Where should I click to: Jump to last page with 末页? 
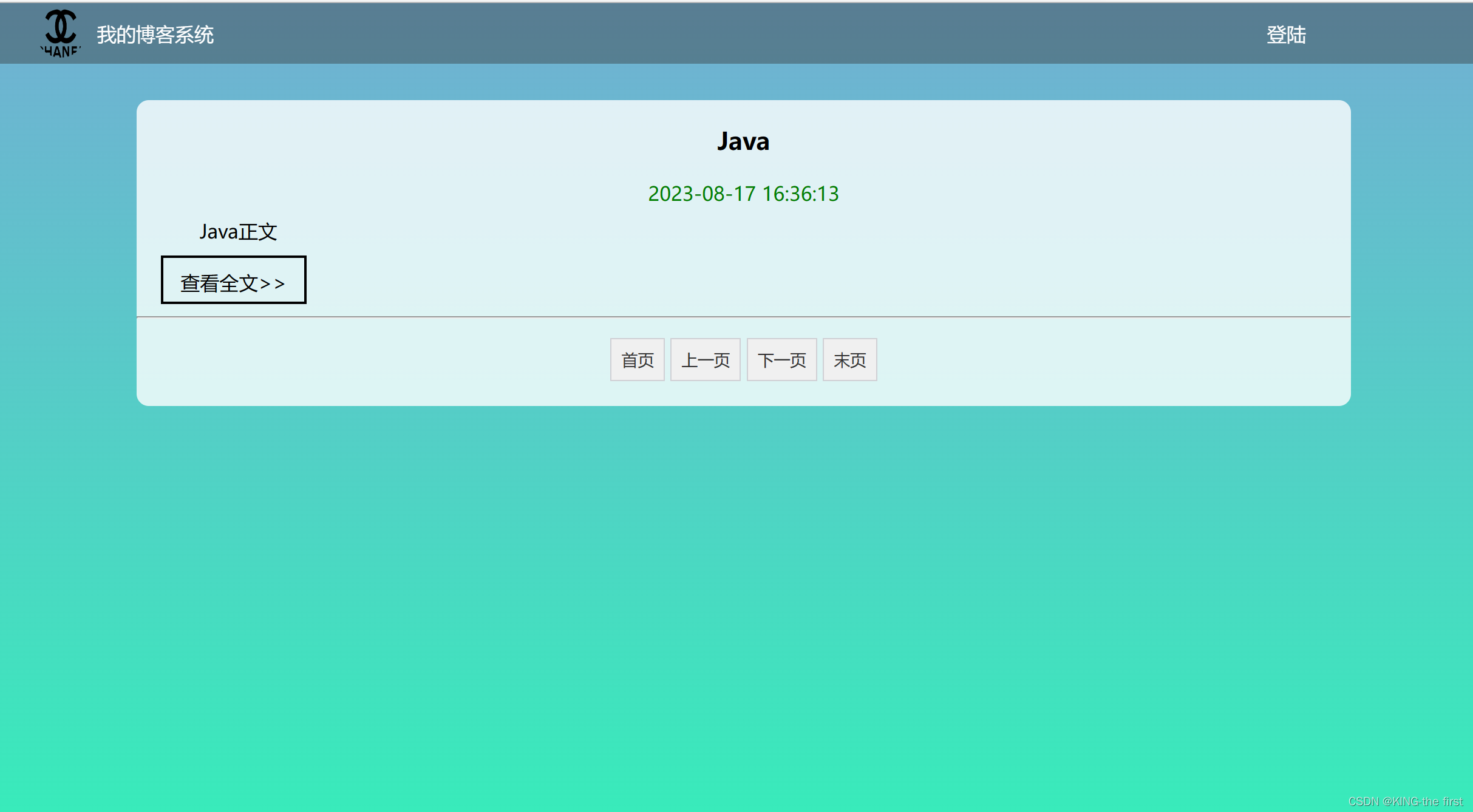[x=849, y=360]
